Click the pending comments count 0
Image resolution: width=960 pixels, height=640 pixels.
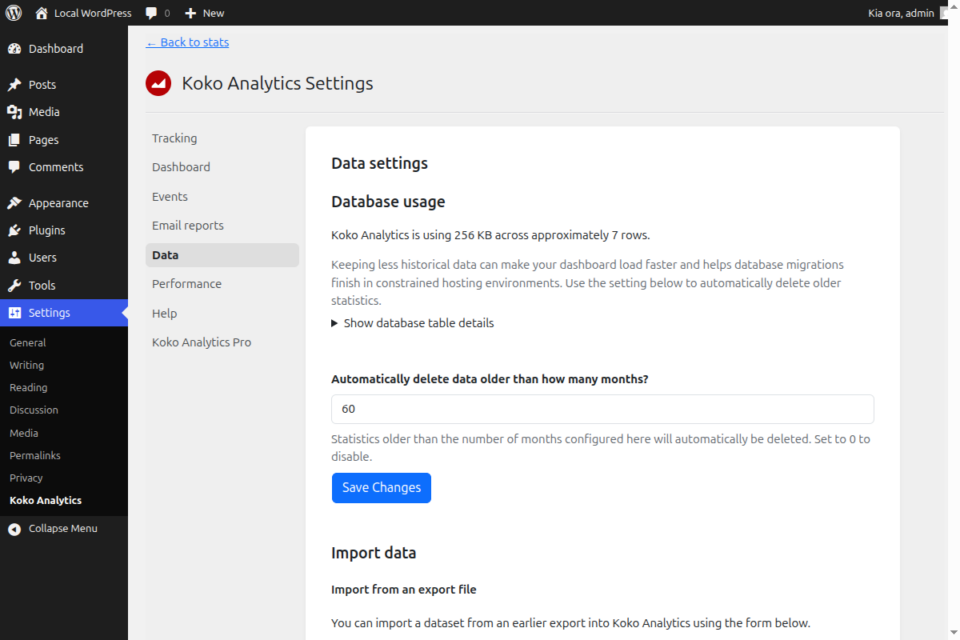[167, 13]
